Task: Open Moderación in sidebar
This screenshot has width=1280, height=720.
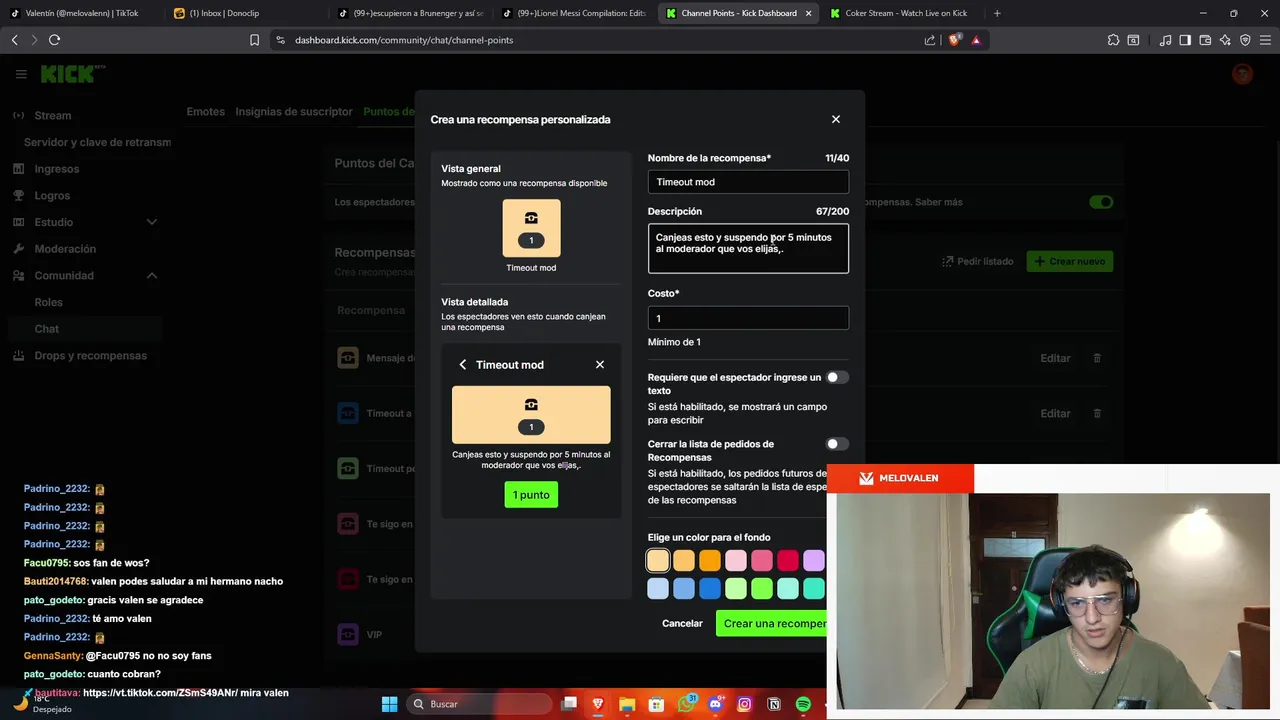Action: point(65,249)
